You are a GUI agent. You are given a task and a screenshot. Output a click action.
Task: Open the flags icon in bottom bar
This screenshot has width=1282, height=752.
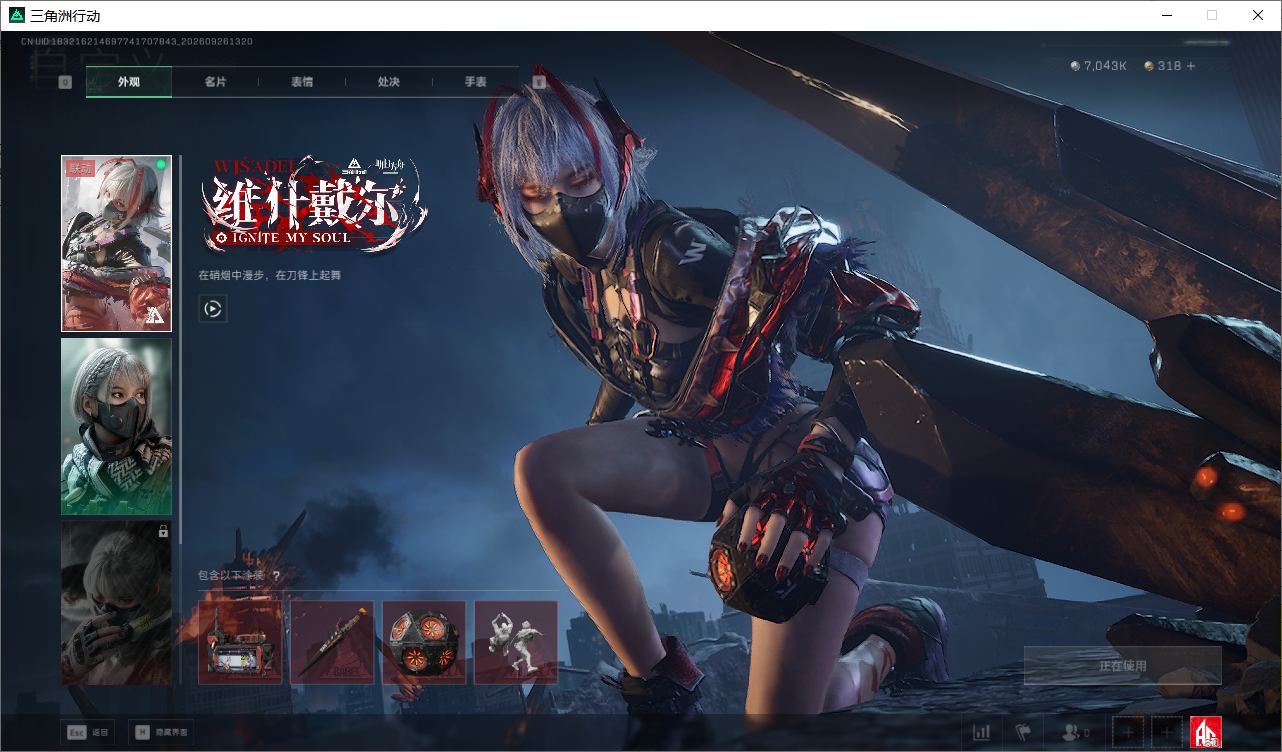(1023, 733)
